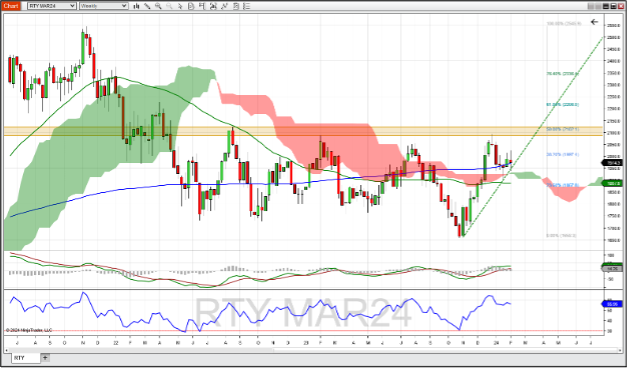Close the chart window
The height and width of the screenshot is (368, 628).
(x=621, y=6)
